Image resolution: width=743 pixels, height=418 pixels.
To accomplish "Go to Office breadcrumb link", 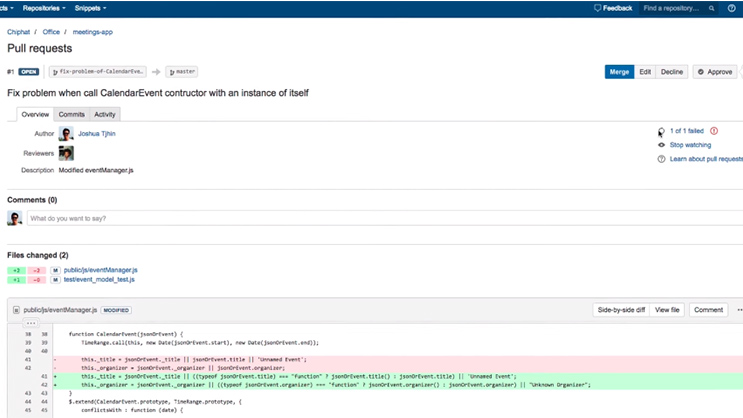I will click(x=51, y=32).
